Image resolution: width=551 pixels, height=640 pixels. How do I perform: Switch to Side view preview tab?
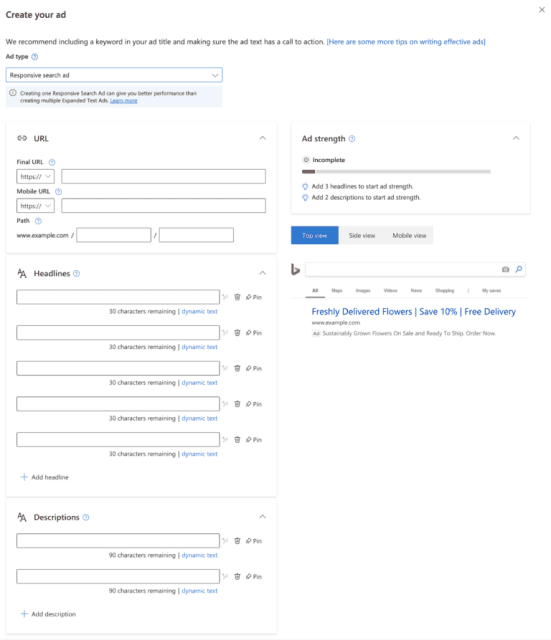362,236
